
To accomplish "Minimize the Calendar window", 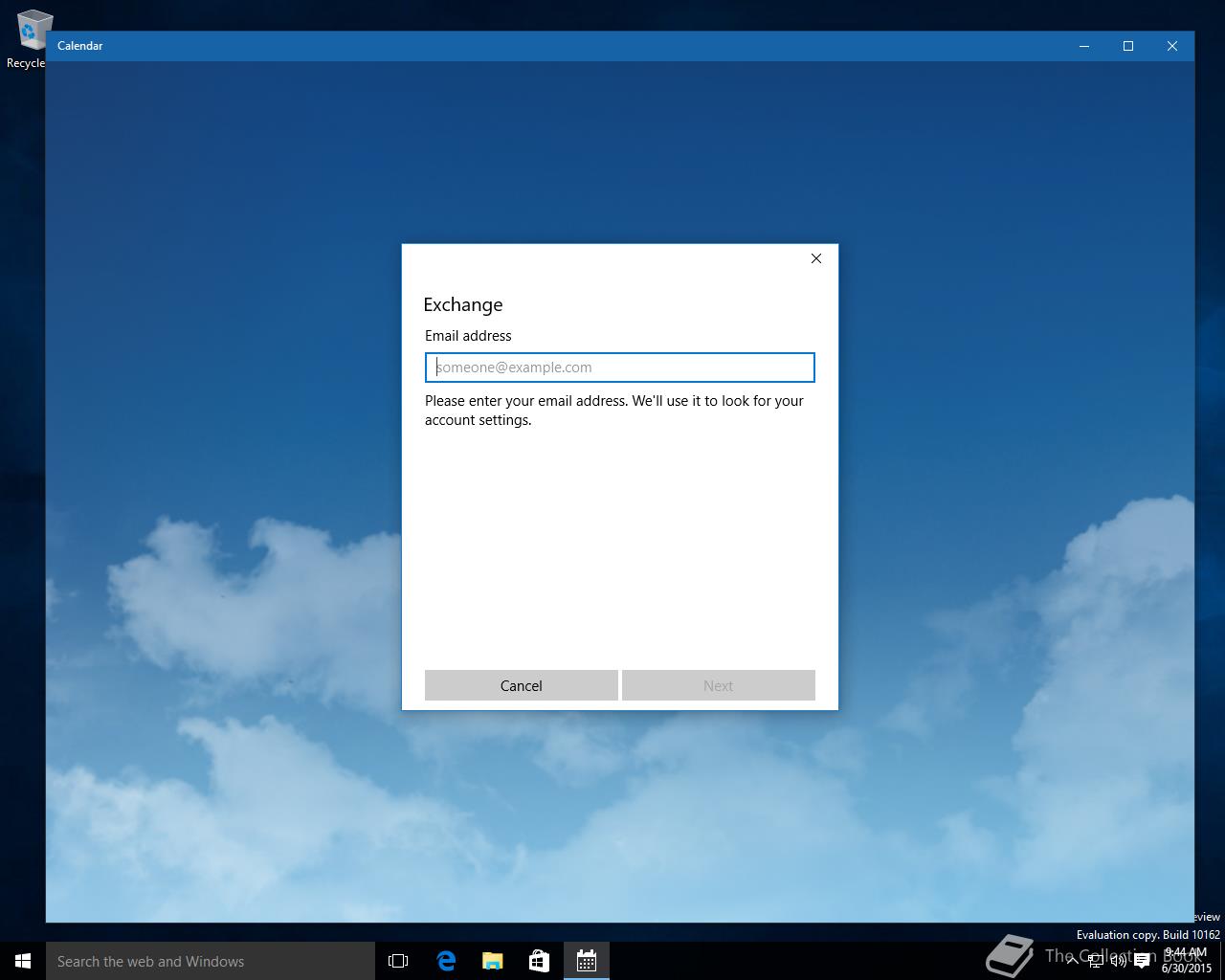I will coord(1084,46).
